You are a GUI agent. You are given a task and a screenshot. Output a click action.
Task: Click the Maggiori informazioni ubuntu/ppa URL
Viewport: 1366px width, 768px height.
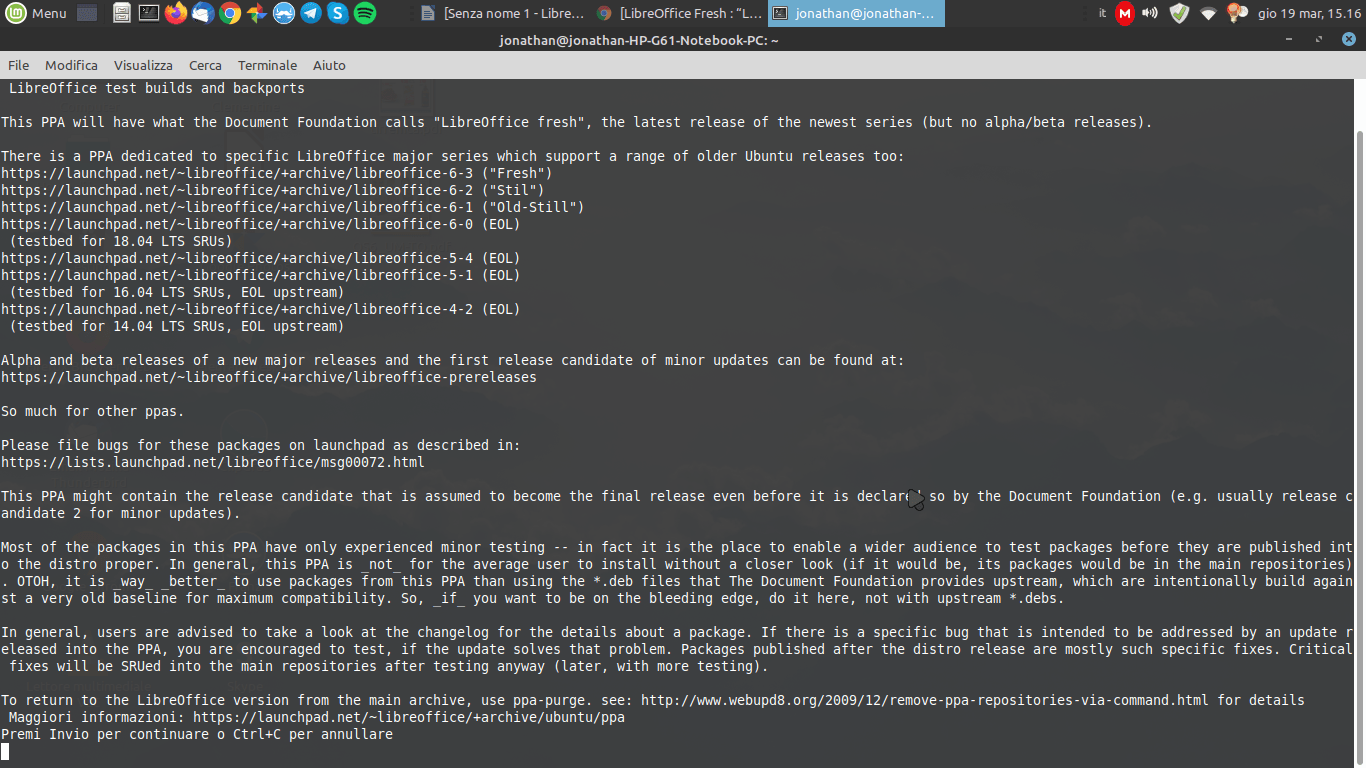pyautogui.click(x=409, y=717)
